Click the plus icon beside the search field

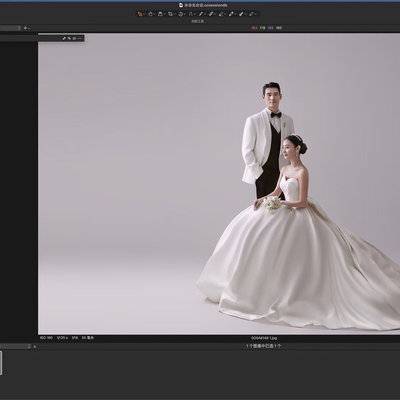coord(25,28)
